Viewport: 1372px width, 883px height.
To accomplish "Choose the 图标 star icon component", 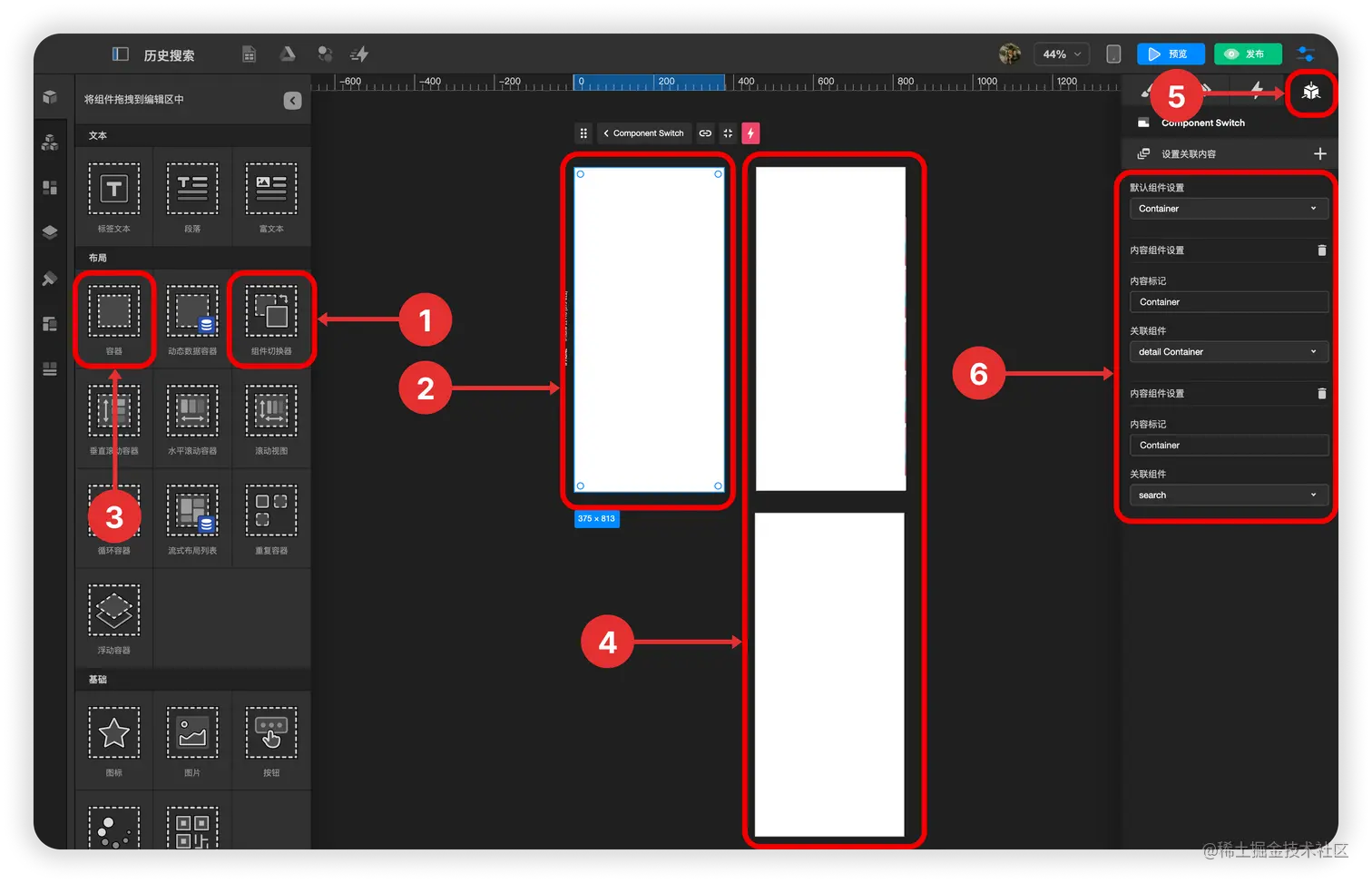I will click(x=114, y=741).
